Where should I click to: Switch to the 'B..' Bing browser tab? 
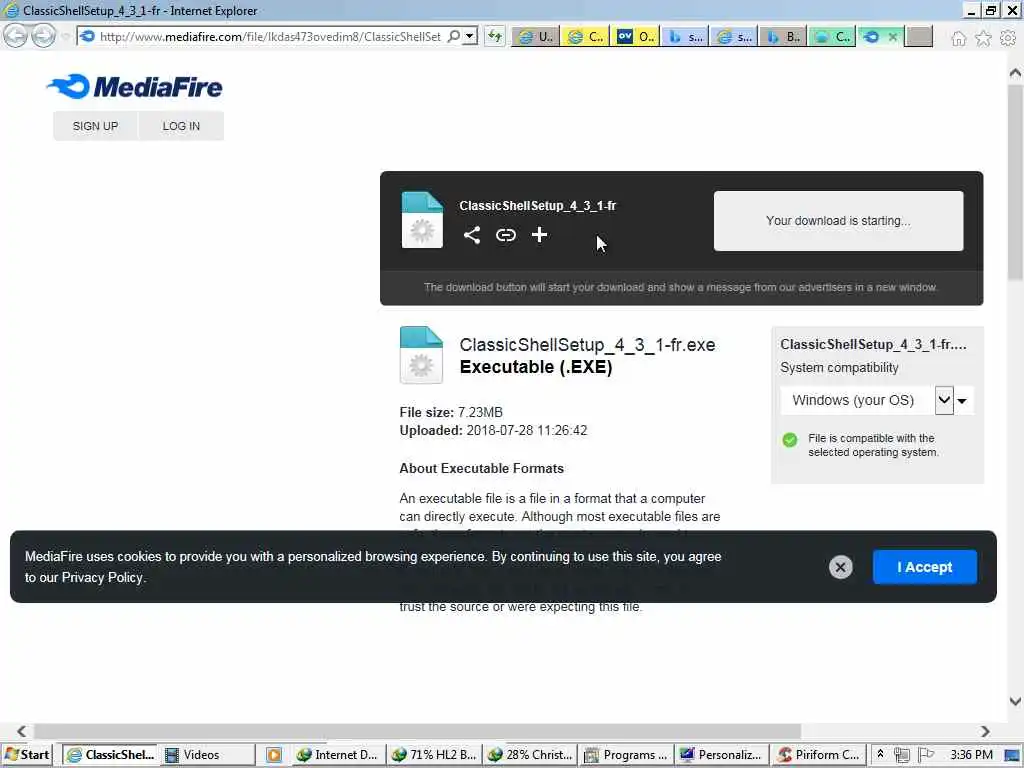click(x=783, y=37)
